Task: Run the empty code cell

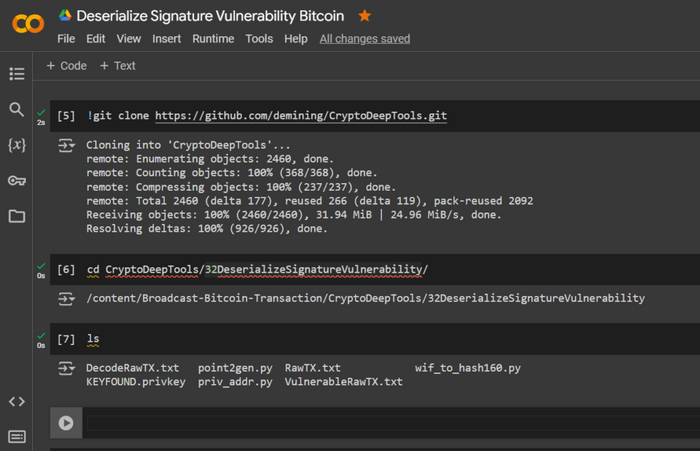Action: pos(66,422)
